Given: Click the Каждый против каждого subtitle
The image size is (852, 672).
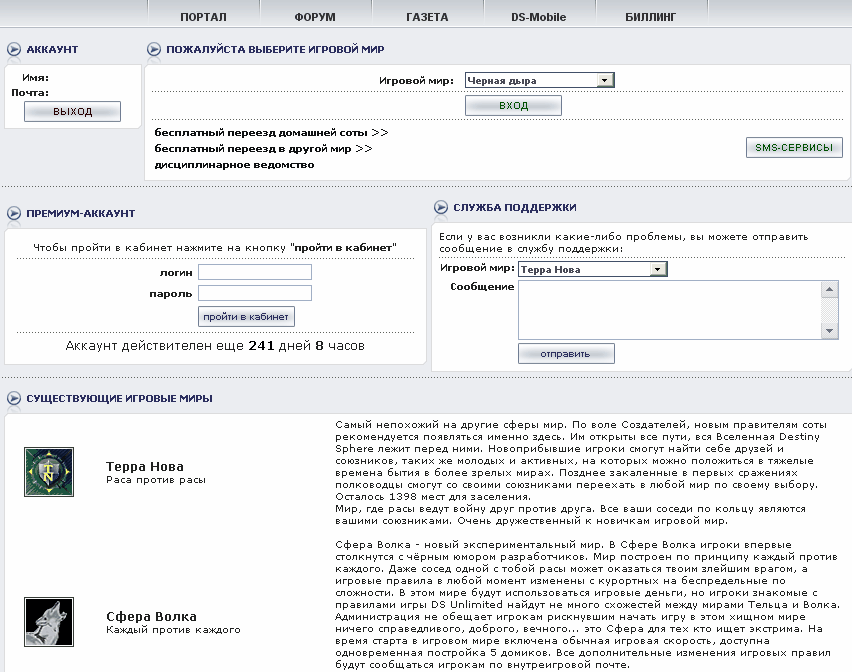Looking at the screenshot, I should 173,630.
